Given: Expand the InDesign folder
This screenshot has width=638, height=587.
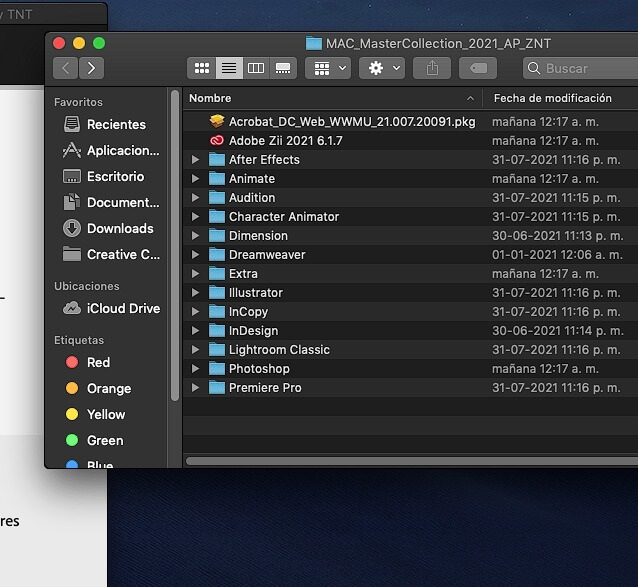Looking at the screenshot, I should [x=195, y=331].
